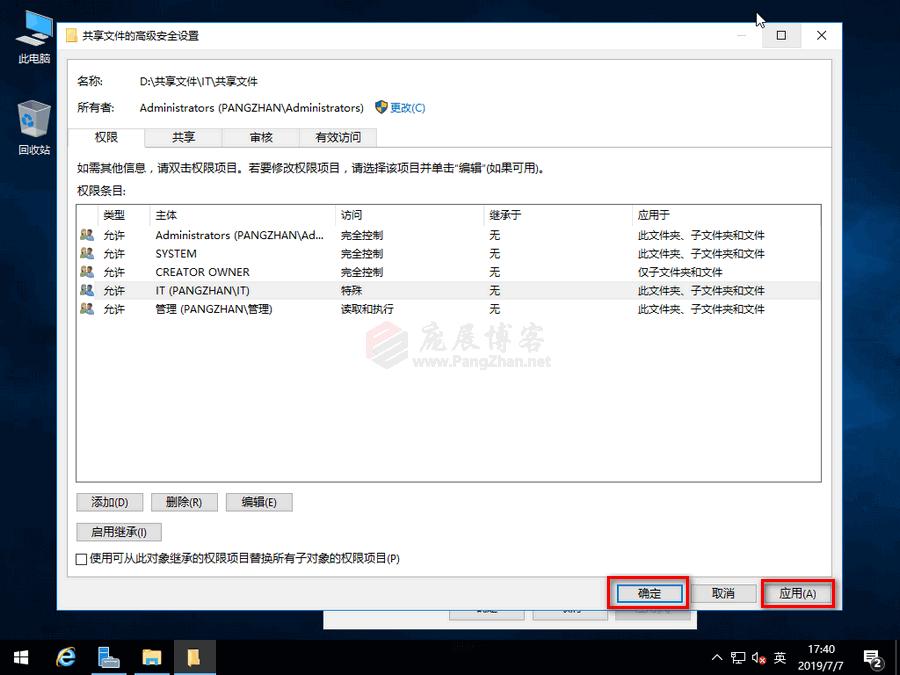Switch to the 共享 tab

click(x=183, y=137)
